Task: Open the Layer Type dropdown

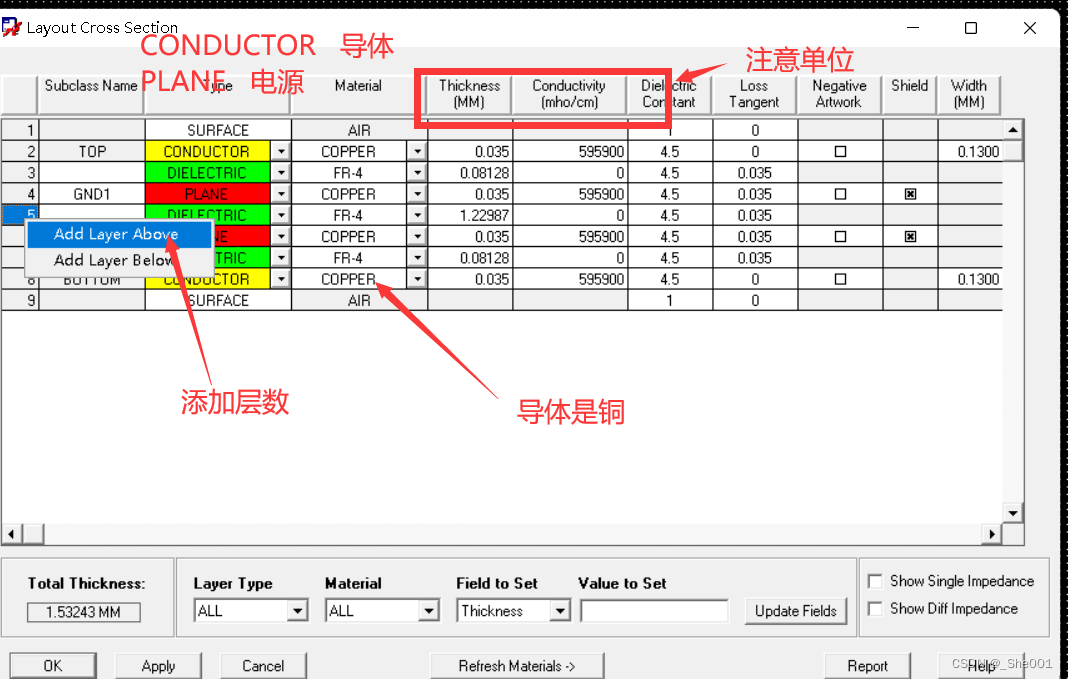Action: pos(297,611)
